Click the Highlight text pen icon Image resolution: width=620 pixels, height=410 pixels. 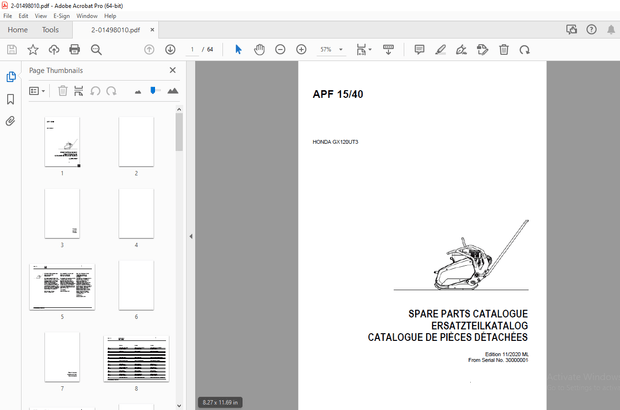tap(440, 49)
